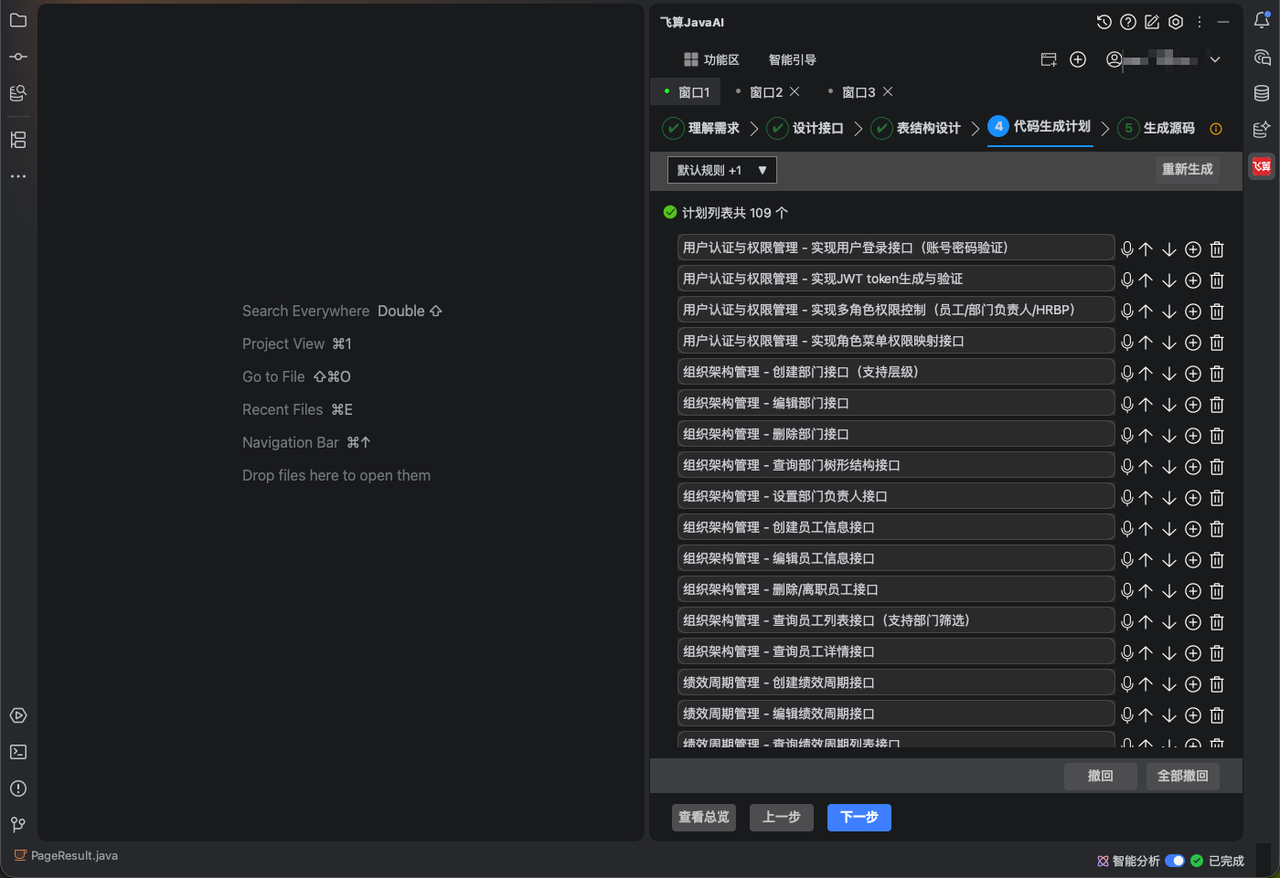Move up the 删除/离职员工接口 row
Image resolution: width=1280 pixels, height=878 pixels.
[1146, 590]
